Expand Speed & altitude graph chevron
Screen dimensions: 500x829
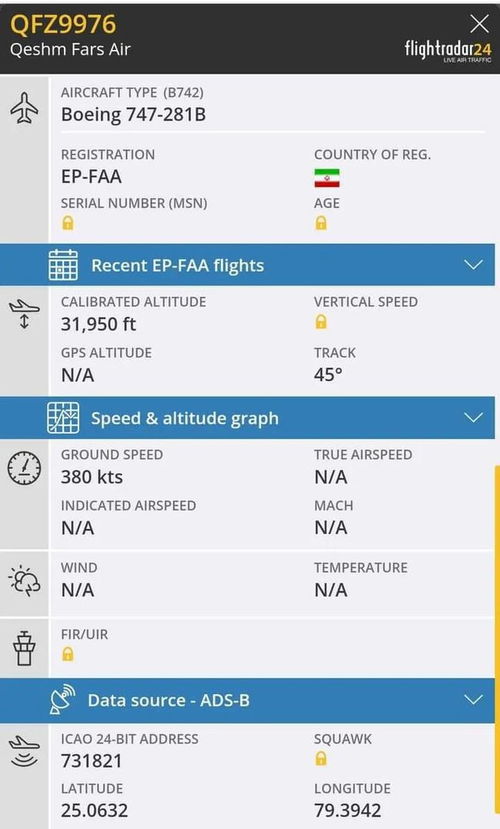[x=473, y=418]
